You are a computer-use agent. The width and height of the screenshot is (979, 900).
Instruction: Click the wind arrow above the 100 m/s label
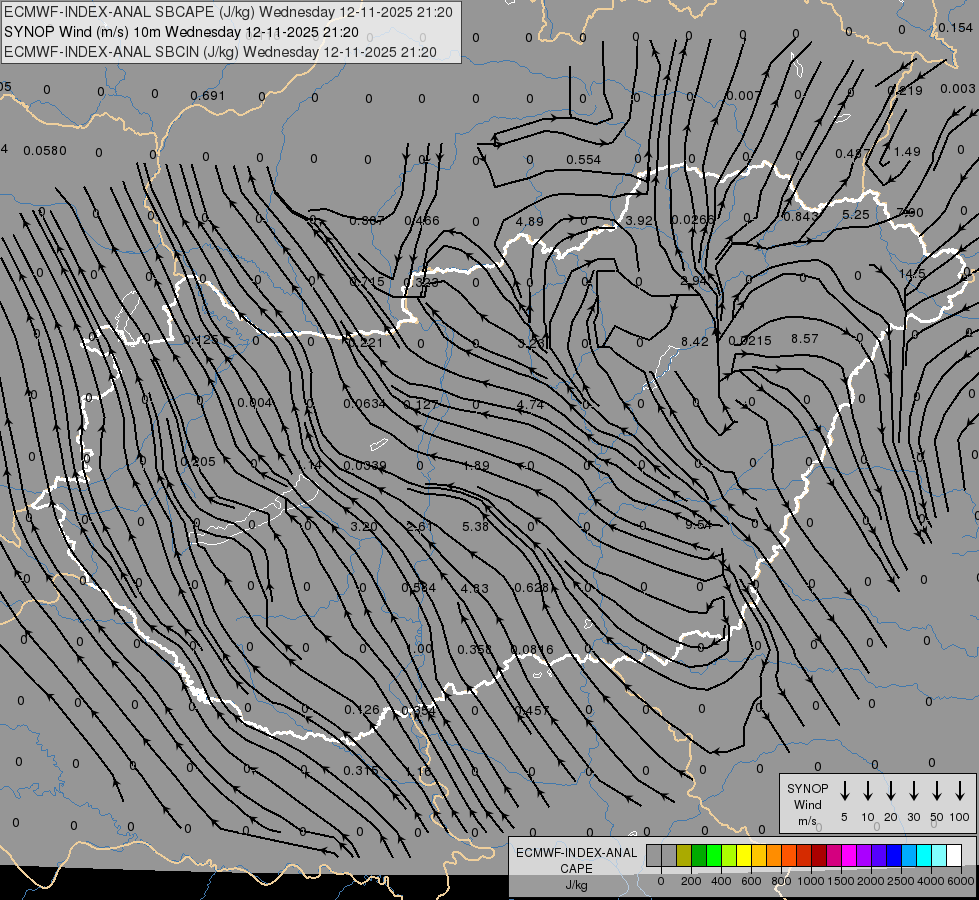(x=960, y=791)
